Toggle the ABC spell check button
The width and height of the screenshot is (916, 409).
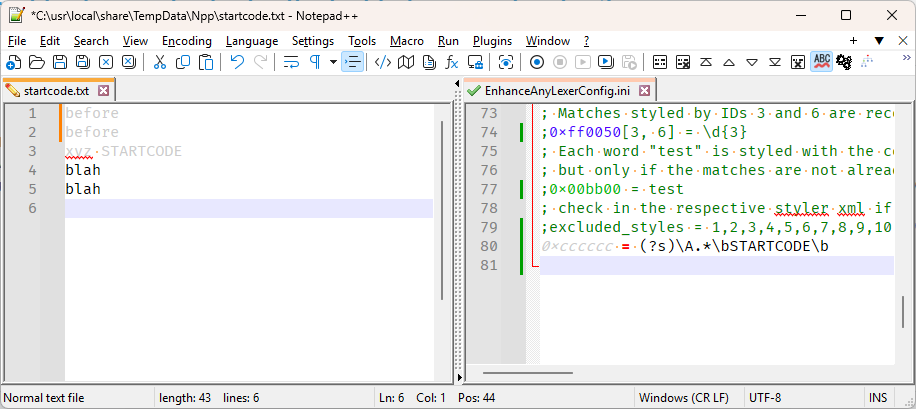(x=821, y=62)
